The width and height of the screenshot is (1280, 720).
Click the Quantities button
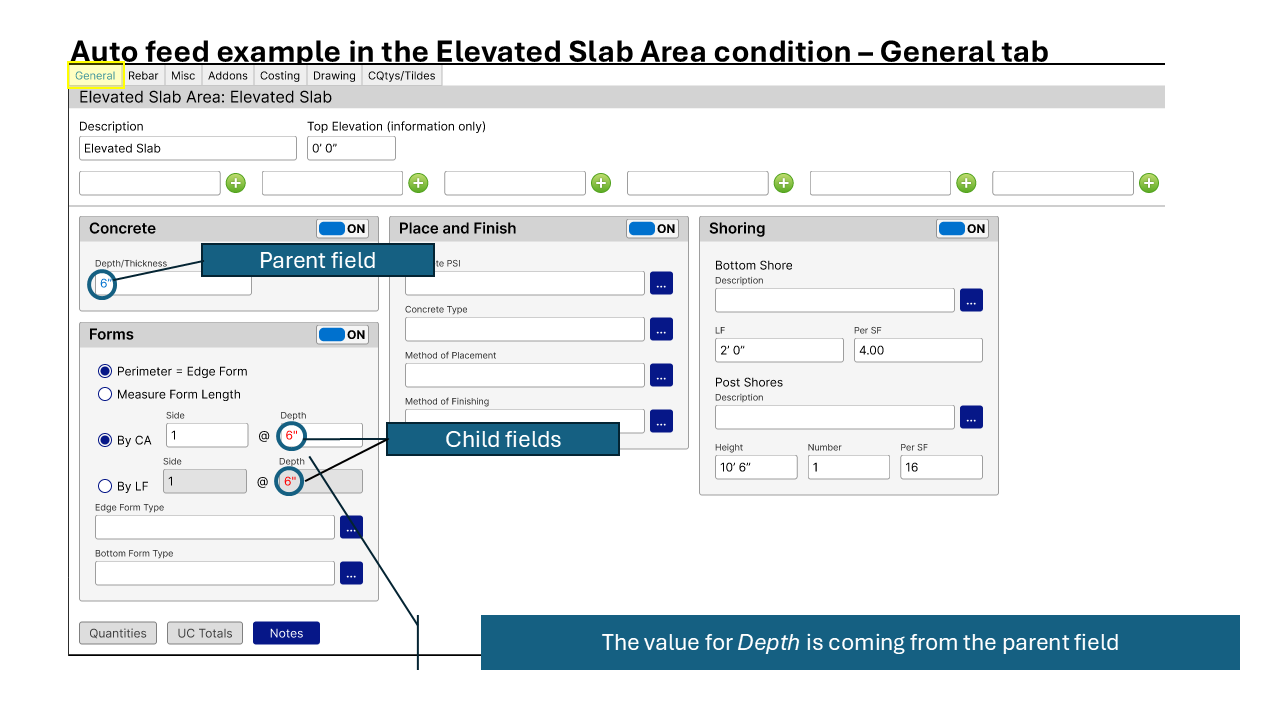coord(118,633)
